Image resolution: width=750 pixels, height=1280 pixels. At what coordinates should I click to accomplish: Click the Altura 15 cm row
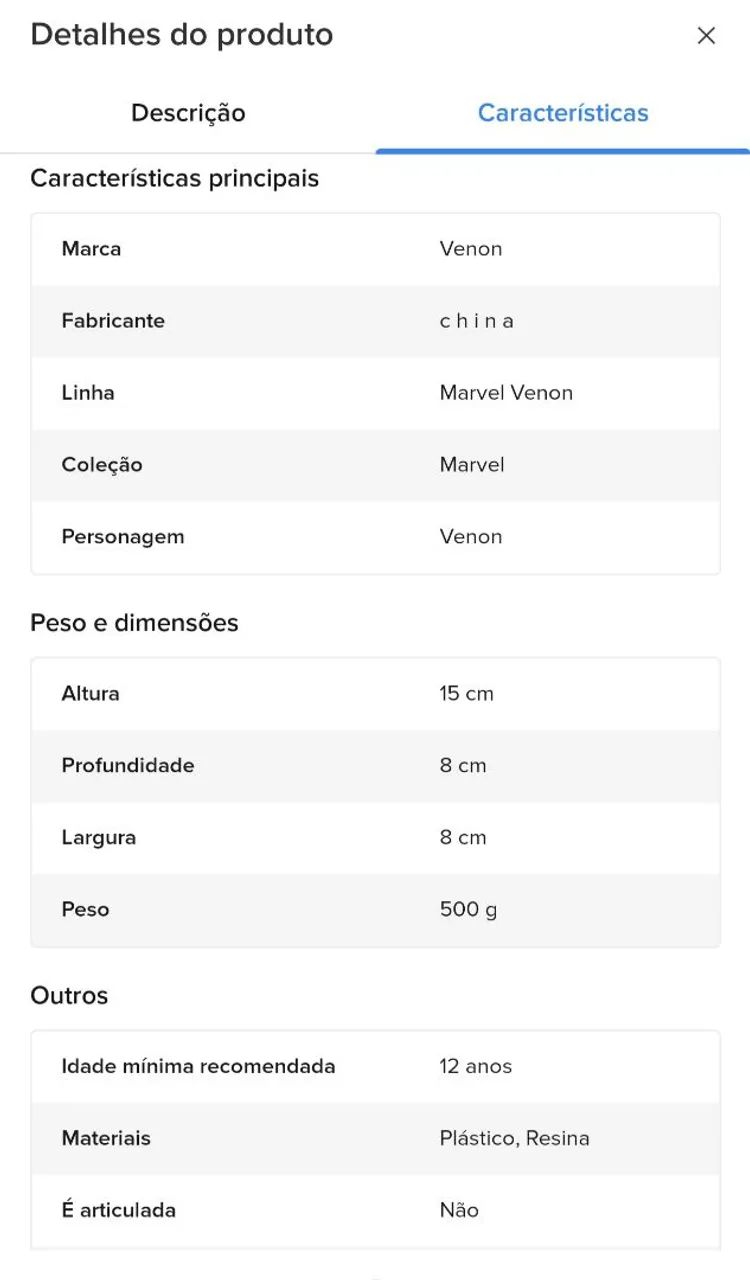point(376,694)
